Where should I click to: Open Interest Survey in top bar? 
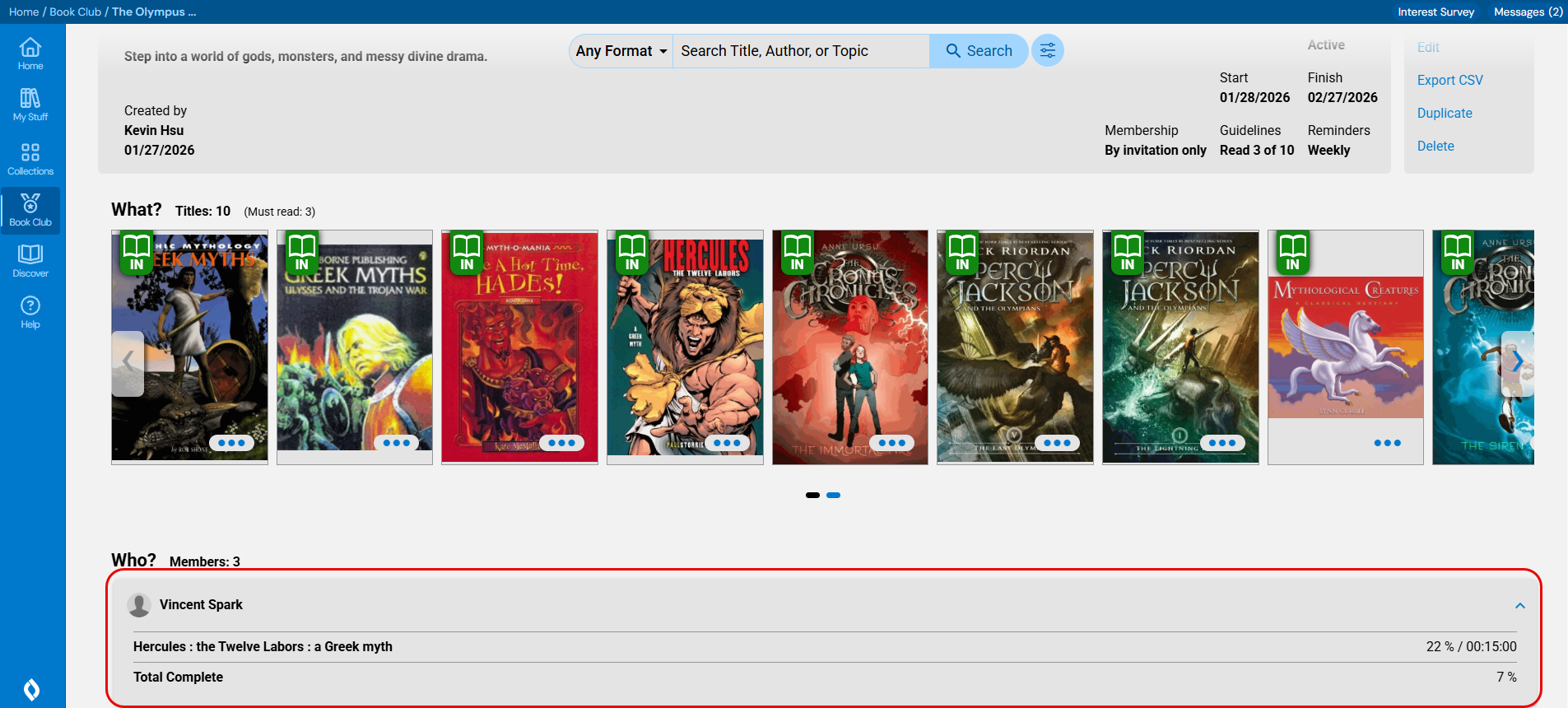[1435, 12]
